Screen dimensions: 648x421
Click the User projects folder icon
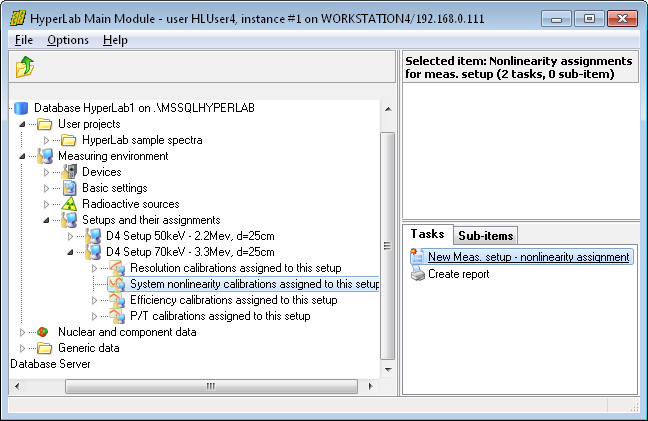point(45,124)
